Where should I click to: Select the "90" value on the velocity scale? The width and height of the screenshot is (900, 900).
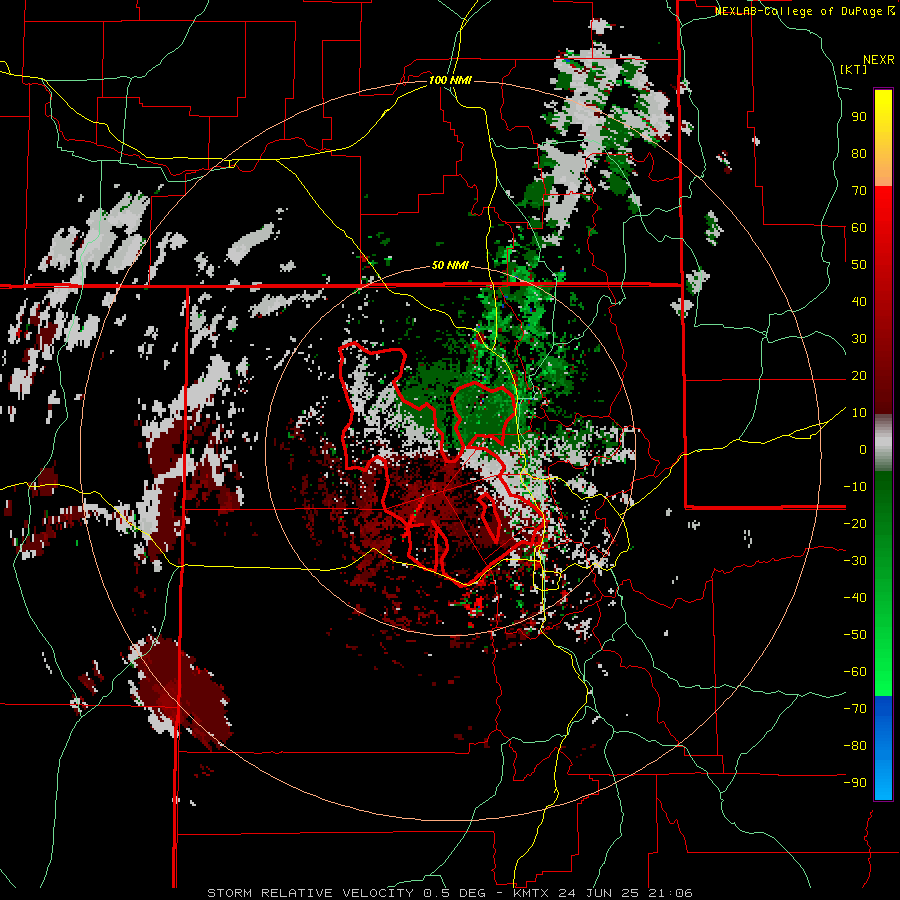859,117
